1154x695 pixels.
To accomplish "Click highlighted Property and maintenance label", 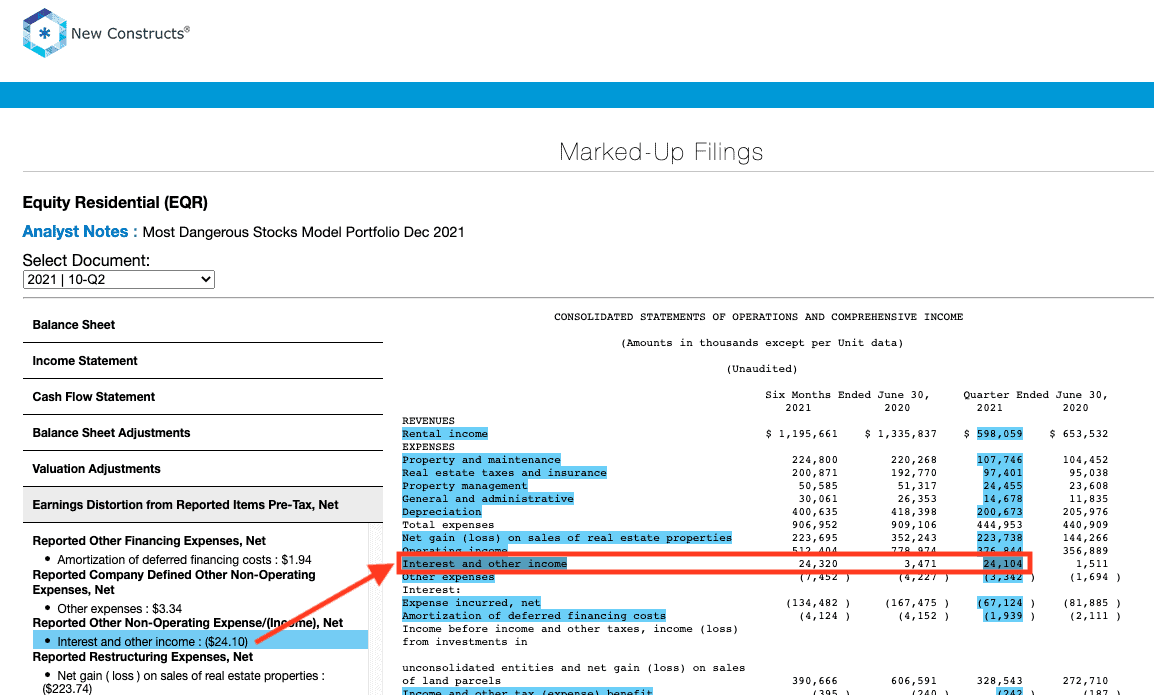I will tap(481, 459).
